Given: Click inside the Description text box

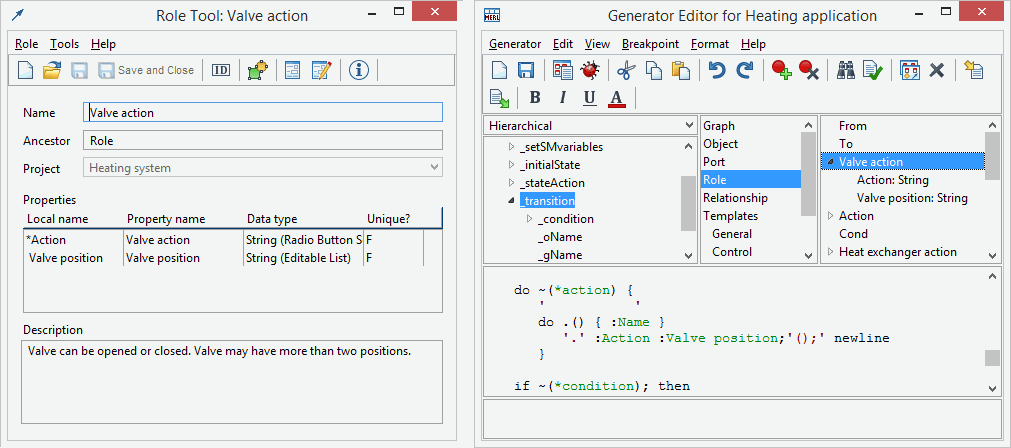Looking at the screenshot, I should pos(233,382).
